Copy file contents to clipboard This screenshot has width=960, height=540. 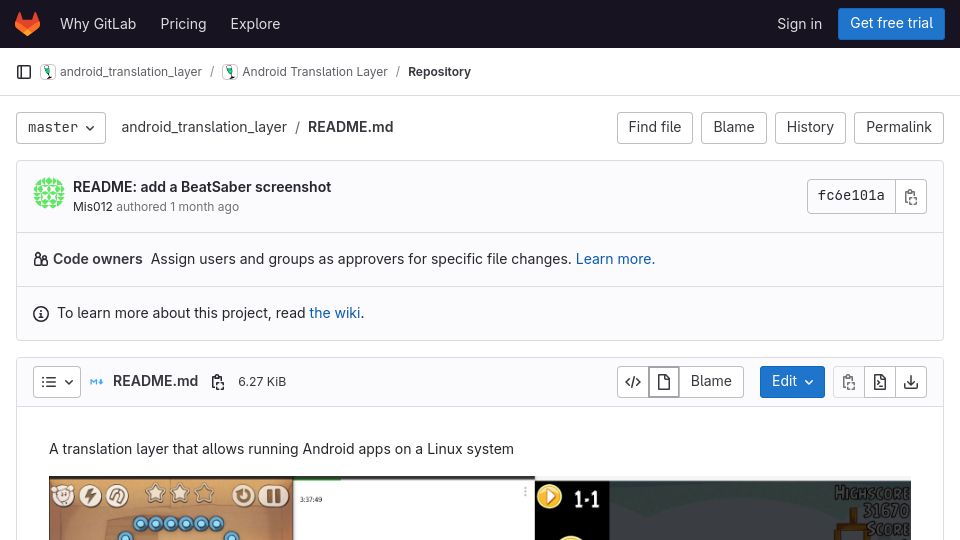pyautogui.click(x=849, y=382)
